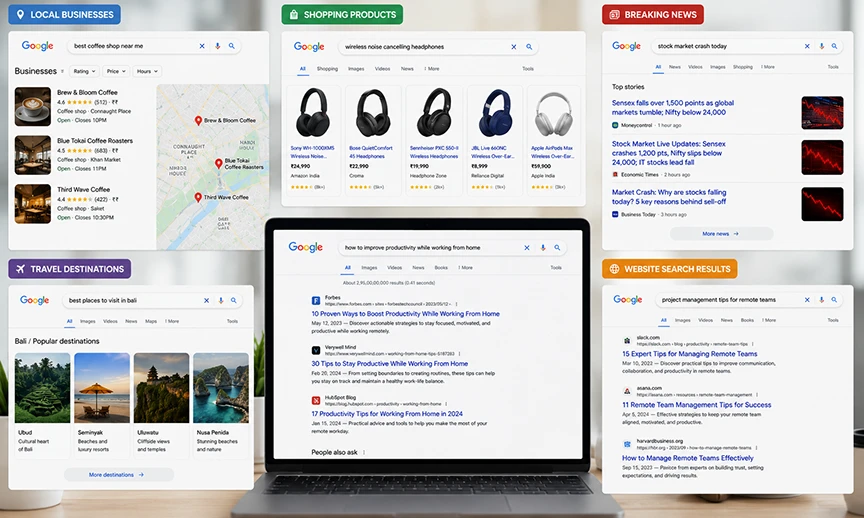Image resolution: width=864 pixels, height=518 pixels.
Task: Switch to Shopping tab in headphones search
Action: click(x=327, y=69)
